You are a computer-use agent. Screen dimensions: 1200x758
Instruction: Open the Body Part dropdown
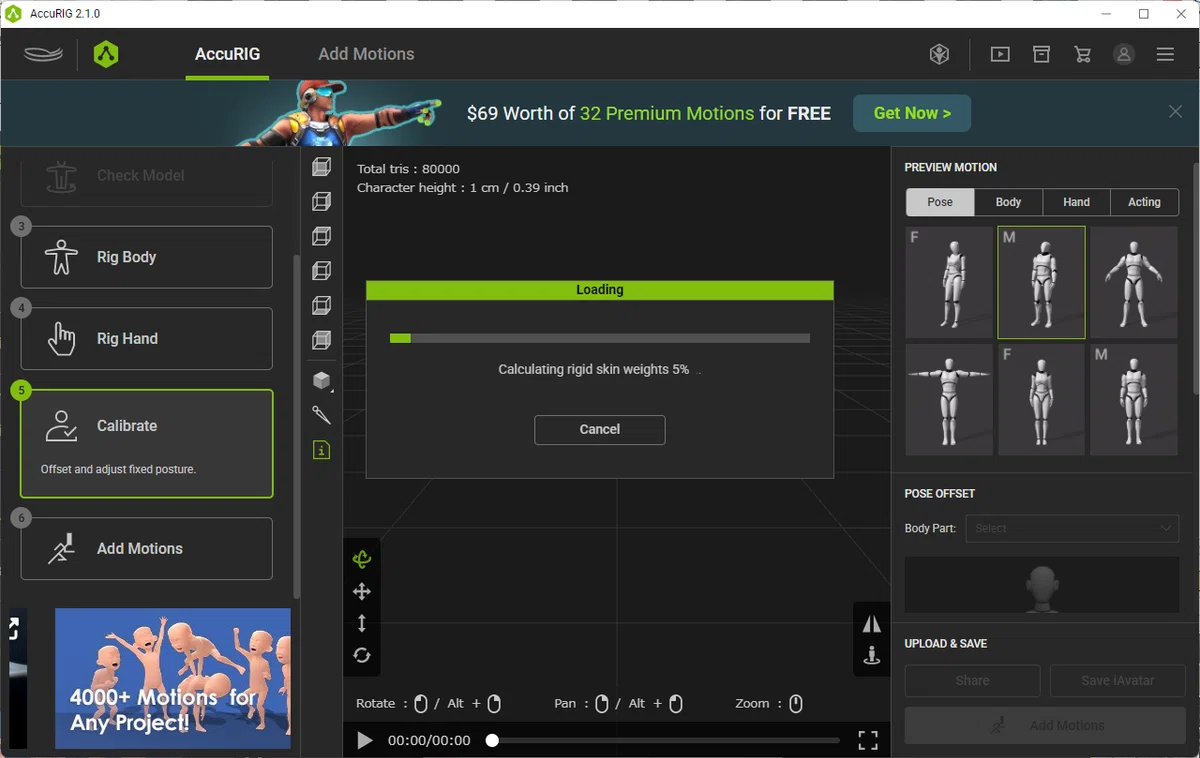pos(1072,528)
